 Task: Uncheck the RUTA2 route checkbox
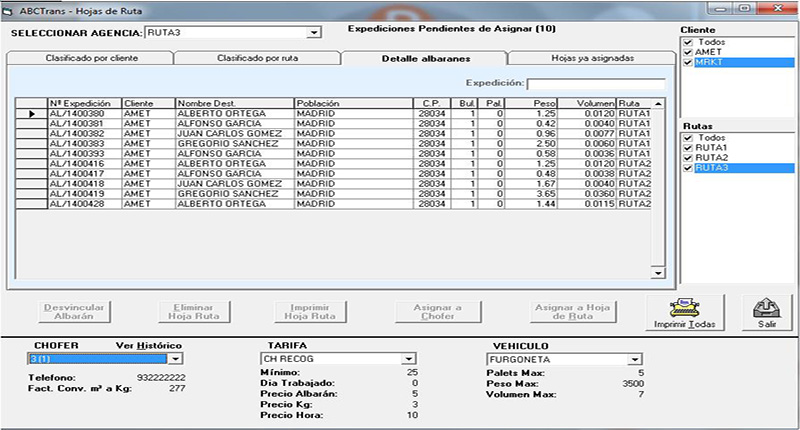point(688,158)
